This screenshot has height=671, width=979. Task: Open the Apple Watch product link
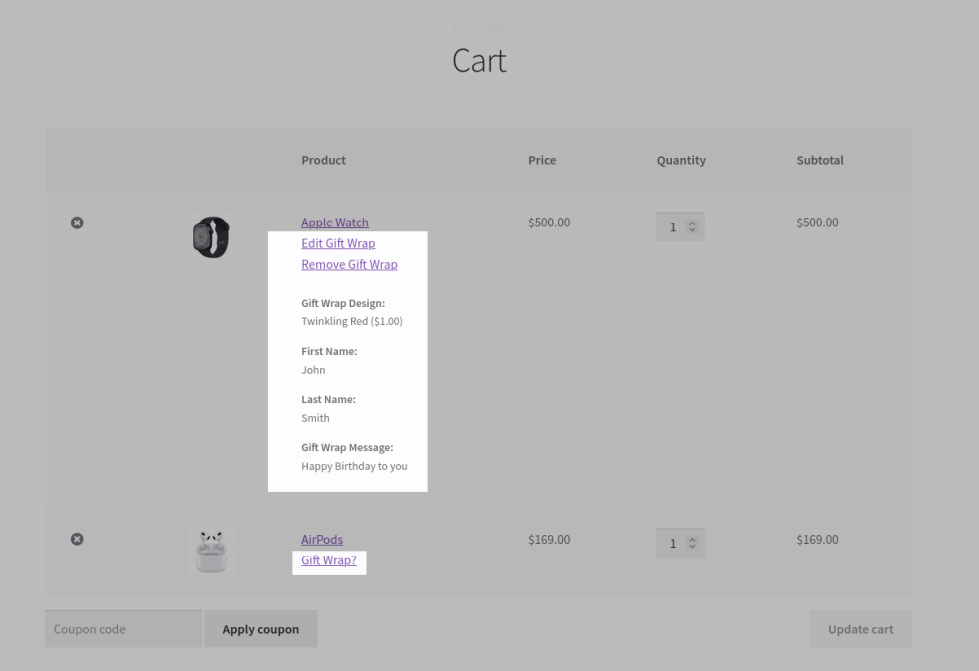pyautogui.click(x=335, y=222)
